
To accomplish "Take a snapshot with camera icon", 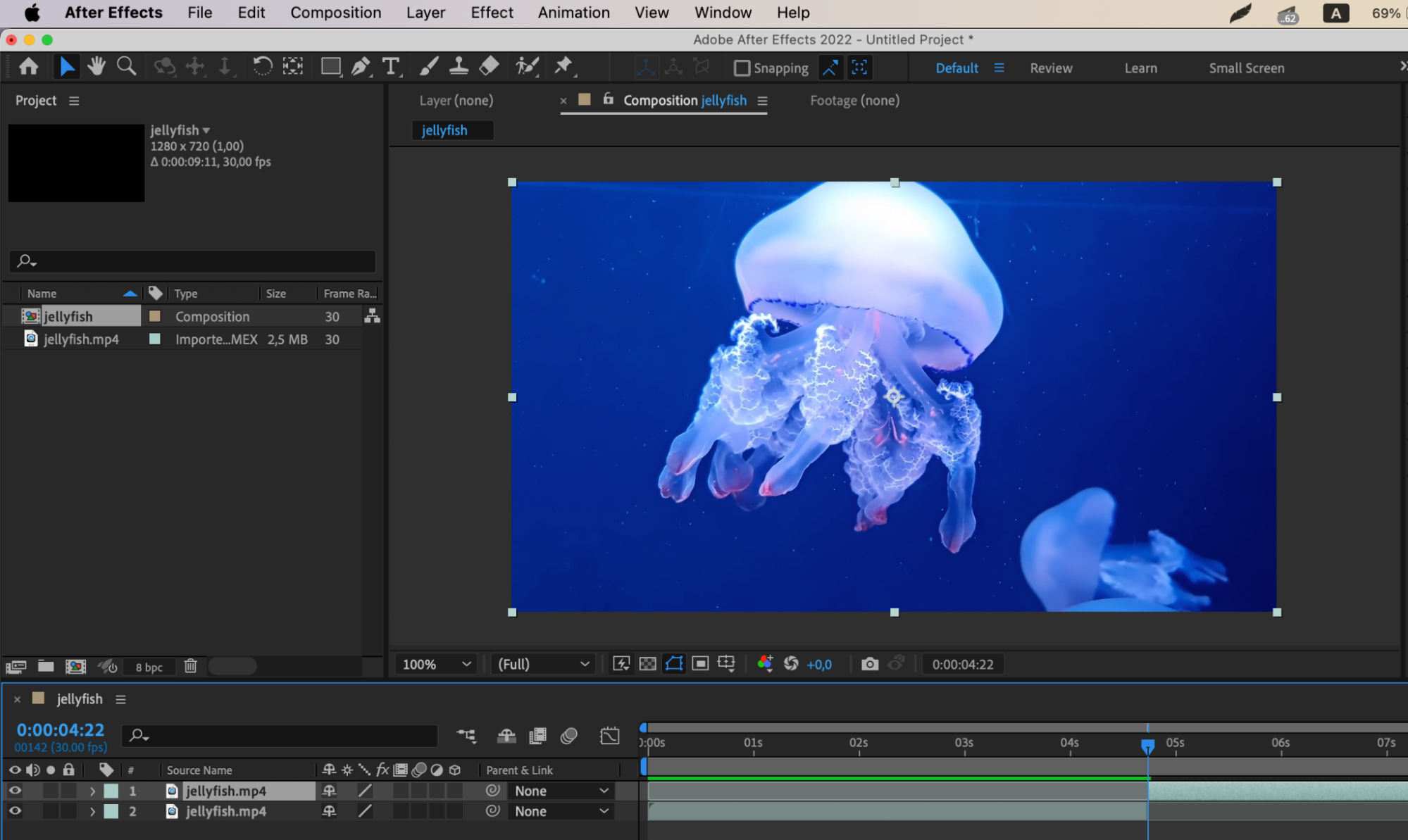I will click(x=869, y=664).
